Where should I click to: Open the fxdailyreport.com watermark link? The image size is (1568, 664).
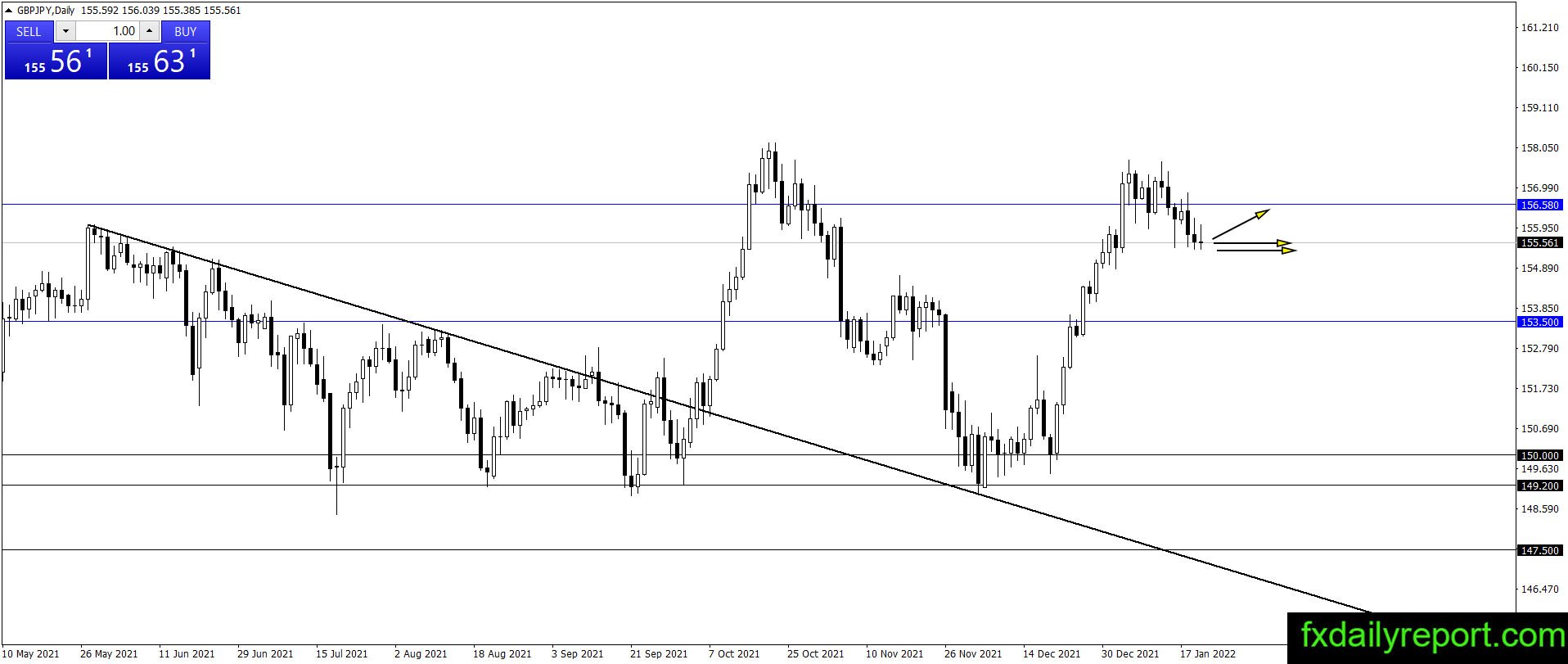pos(1427,638)
